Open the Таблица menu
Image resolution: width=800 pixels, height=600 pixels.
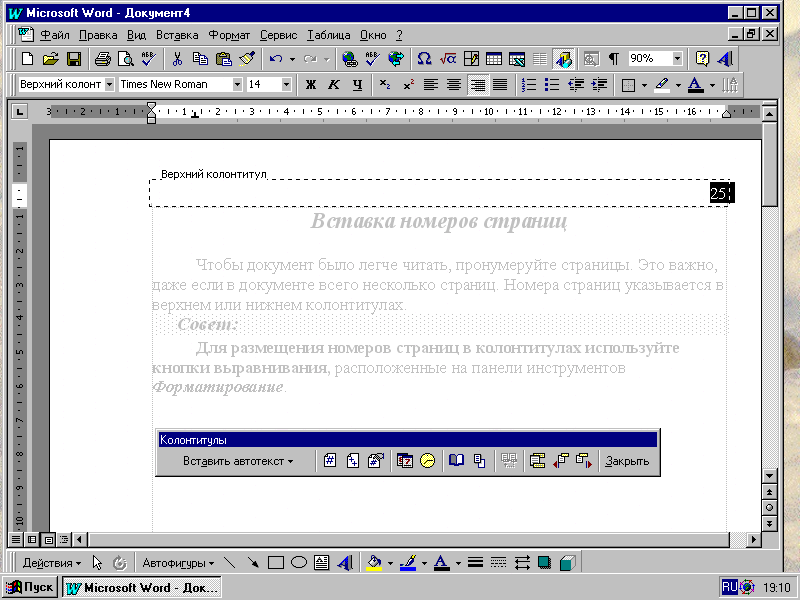(329, 35)
